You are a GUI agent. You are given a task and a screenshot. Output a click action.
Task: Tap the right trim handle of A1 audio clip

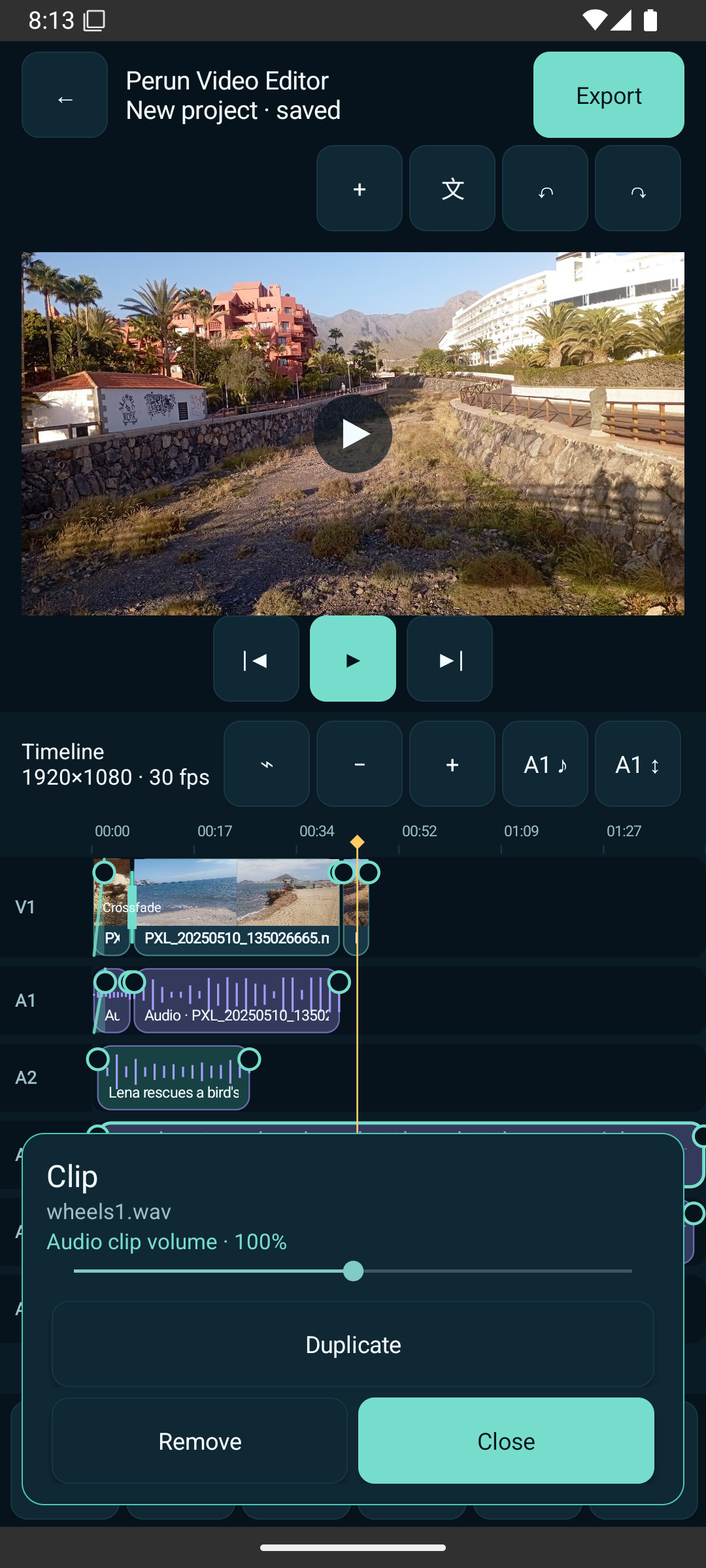[339, 982]
